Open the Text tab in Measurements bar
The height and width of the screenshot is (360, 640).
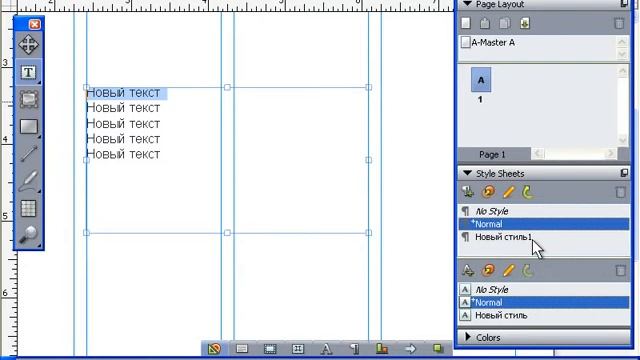click(x=242, y=349)
